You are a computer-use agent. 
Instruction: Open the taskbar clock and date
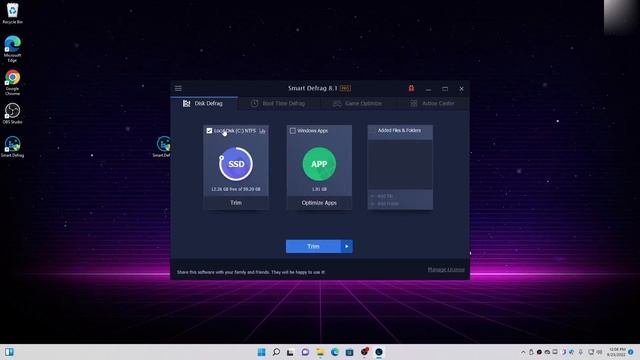pyautogui.click(x=617, y=352)
